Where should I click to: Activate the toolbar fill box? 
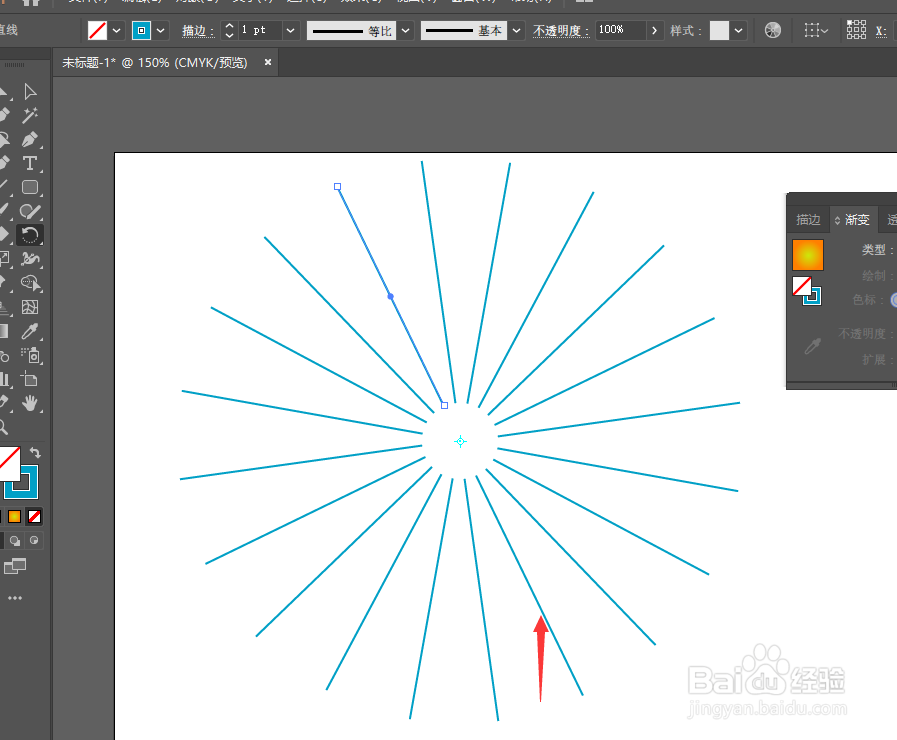[8, 463]
